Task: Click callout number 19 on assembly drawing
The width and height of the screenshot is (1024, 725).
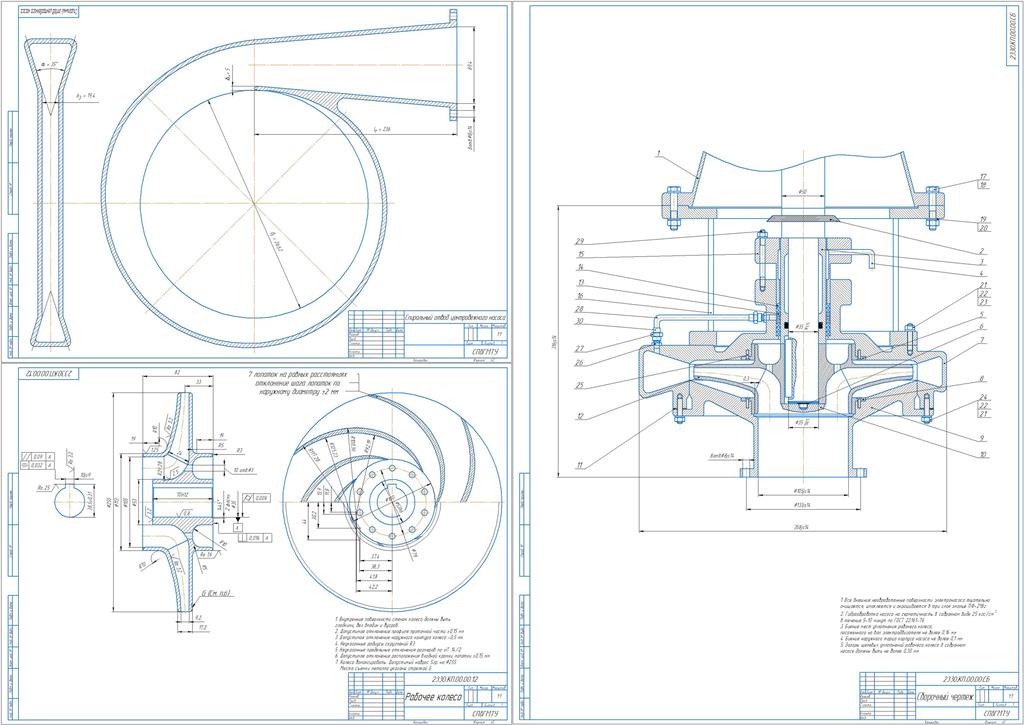Action: [983, 219]
